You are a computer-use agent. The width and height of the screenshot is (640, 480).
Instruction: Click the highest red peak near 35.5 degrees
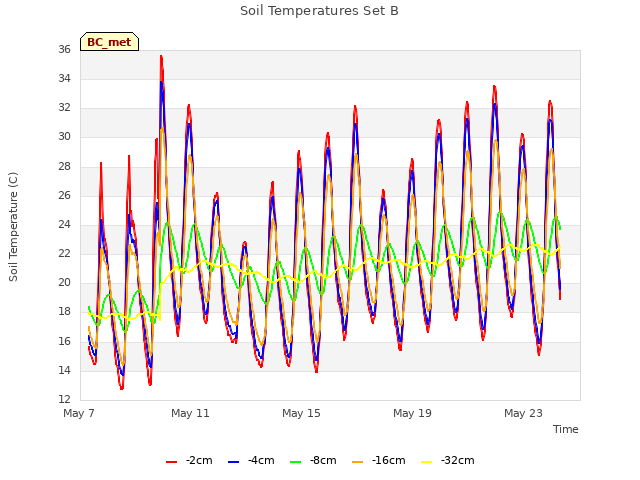click(x=161, y=57)
